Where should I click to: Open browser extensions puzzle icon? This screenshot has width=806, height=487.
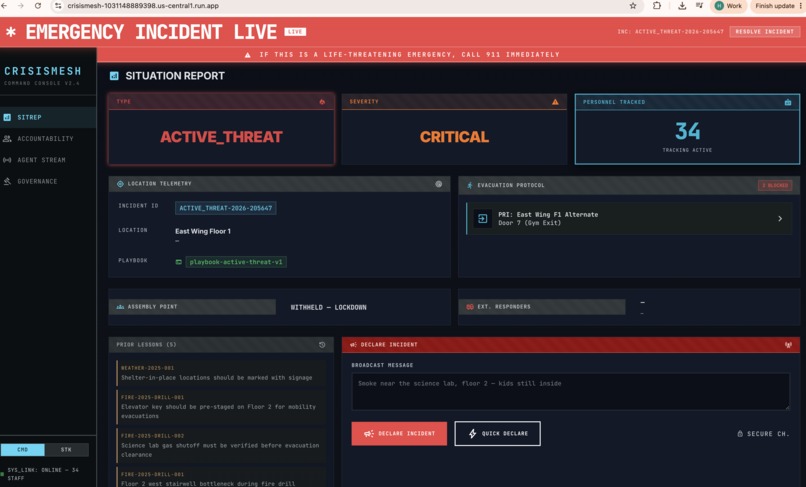tap(657, 6)
